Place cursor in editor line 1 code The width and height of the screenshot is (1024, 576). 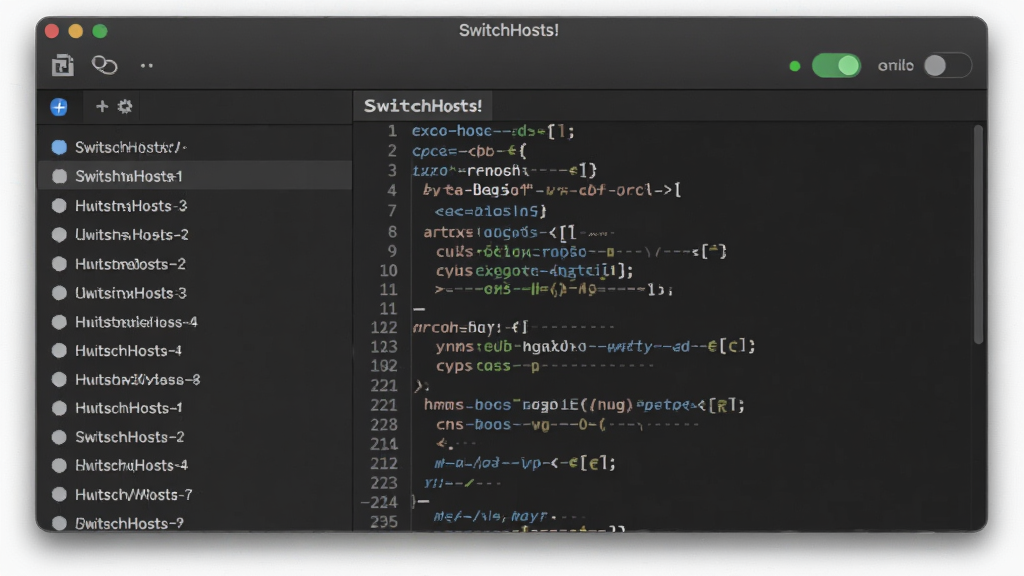click(x=492, y=131)
